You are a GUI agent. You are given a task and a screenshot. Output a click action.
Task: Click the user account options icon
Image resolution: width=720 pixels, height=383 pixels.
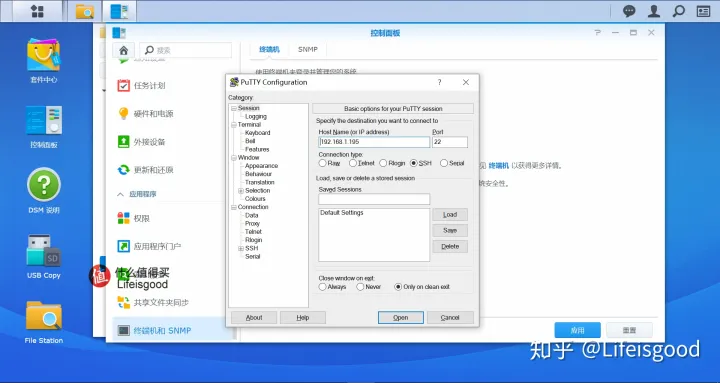654,11
